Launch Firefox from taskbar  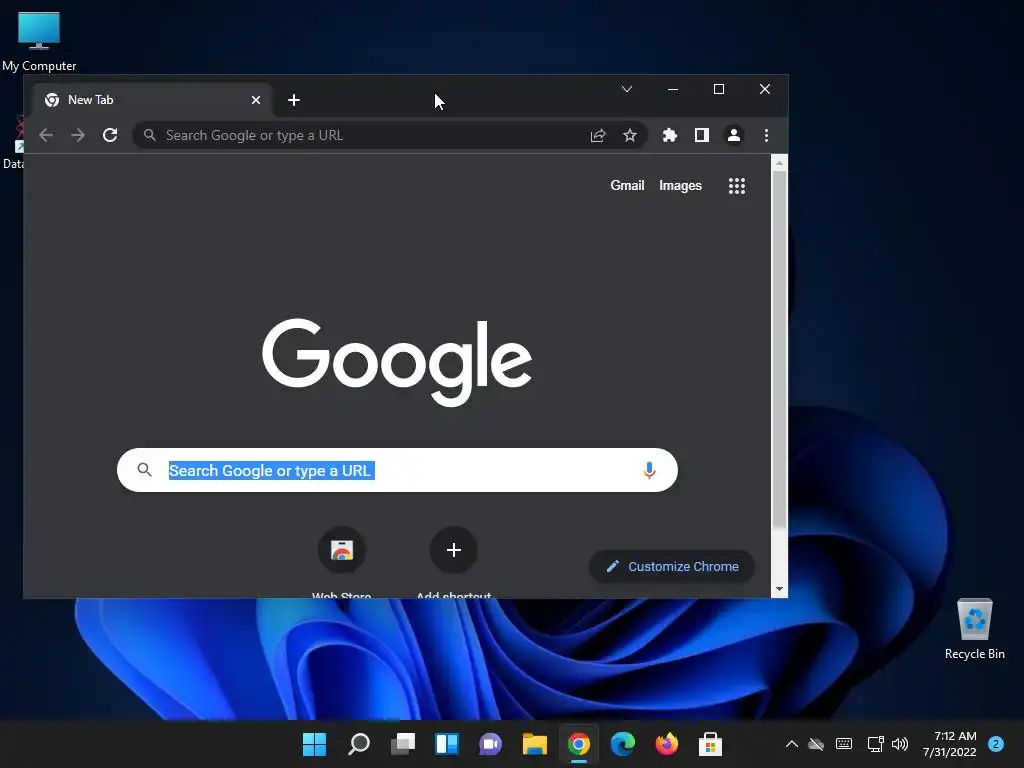(x=666, y=744)
